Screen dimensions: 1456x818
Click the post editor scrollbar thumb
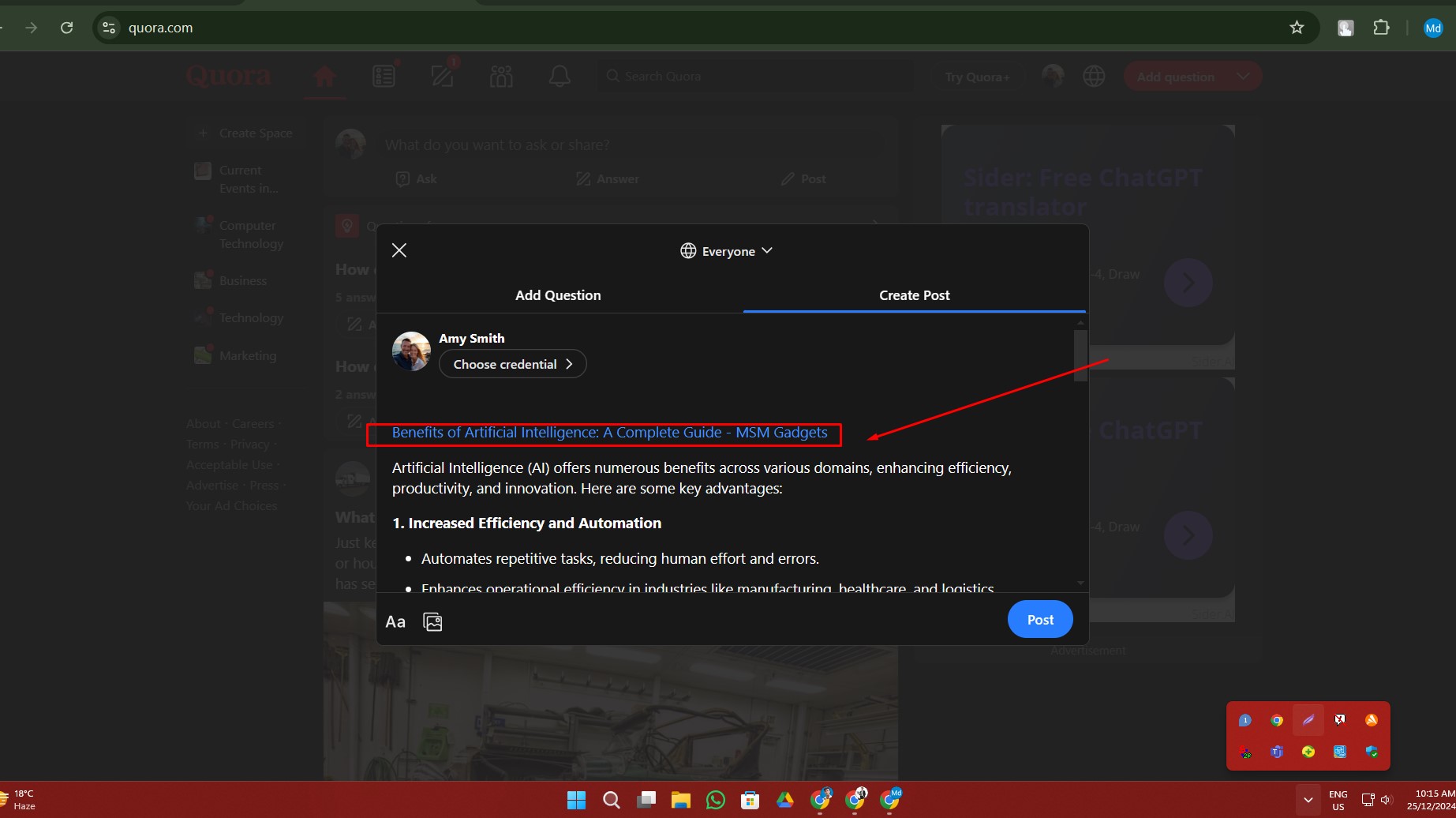(1080, 355)
